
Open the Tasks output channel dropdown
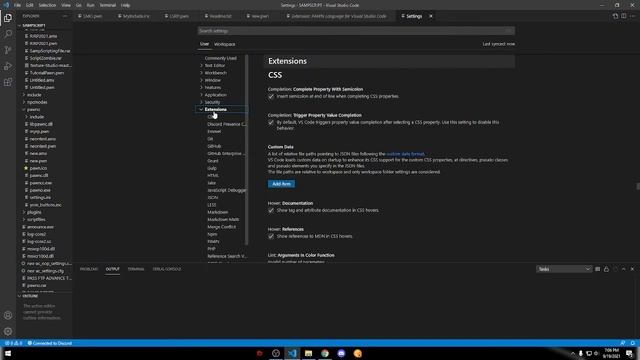tap(564, 269)
